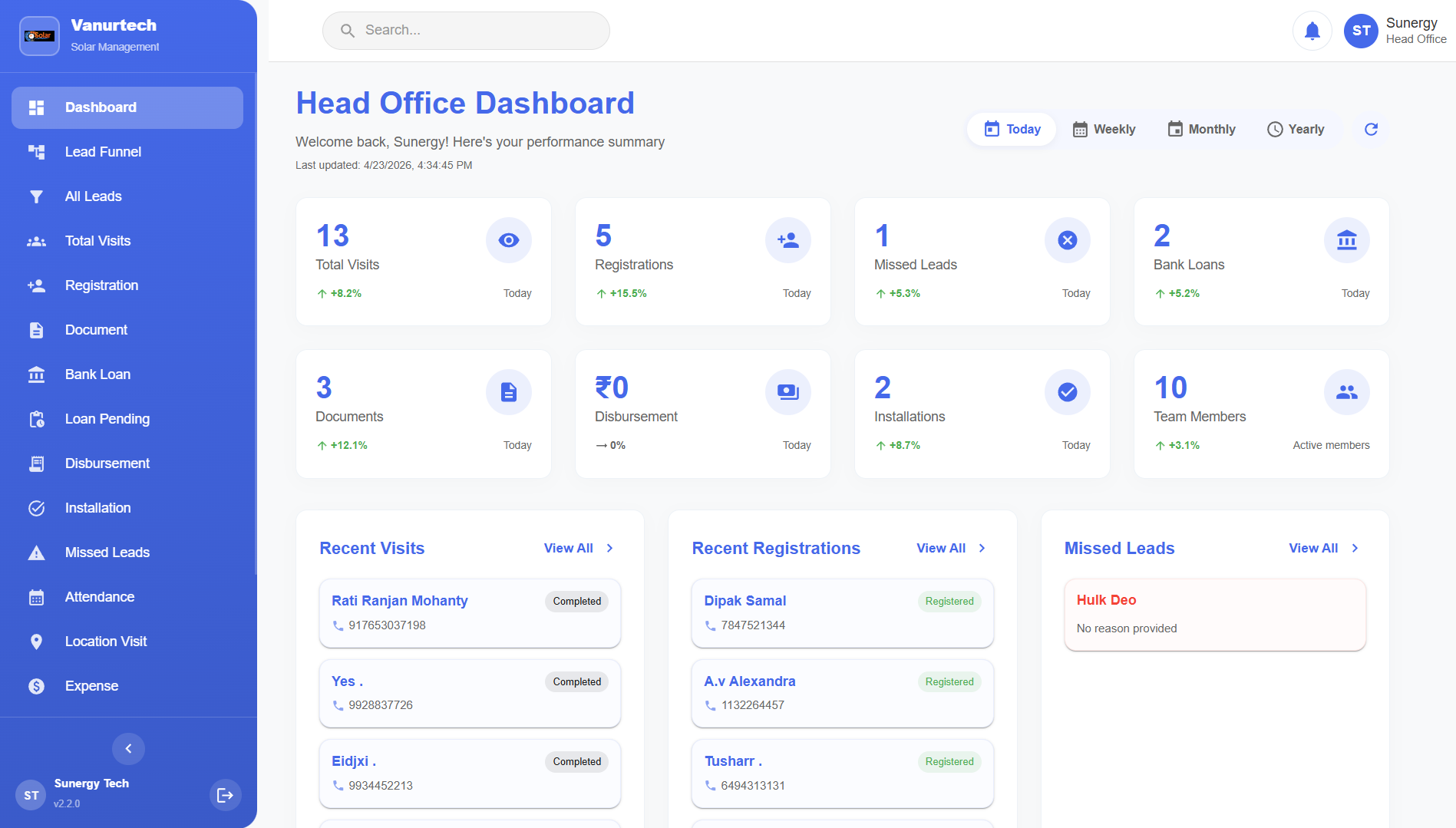Image resolution: width=1456 pixels, height=828 pixels.
Task: Click the Team Members people icon
Action: tap(1346, 392)
